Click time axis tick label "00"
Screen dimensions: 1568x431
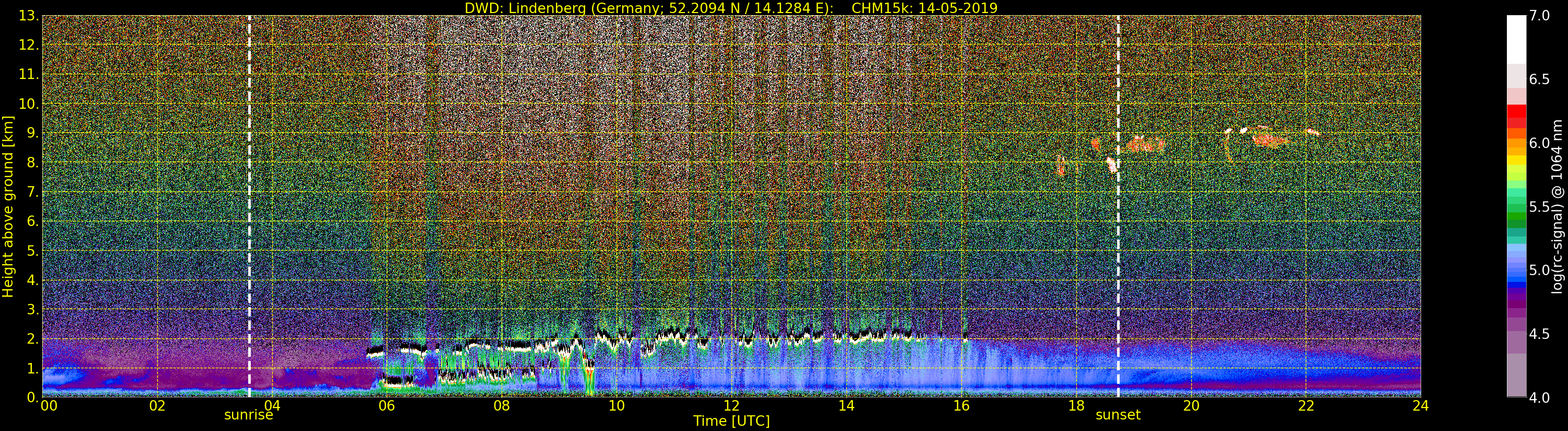click(49, 405)
